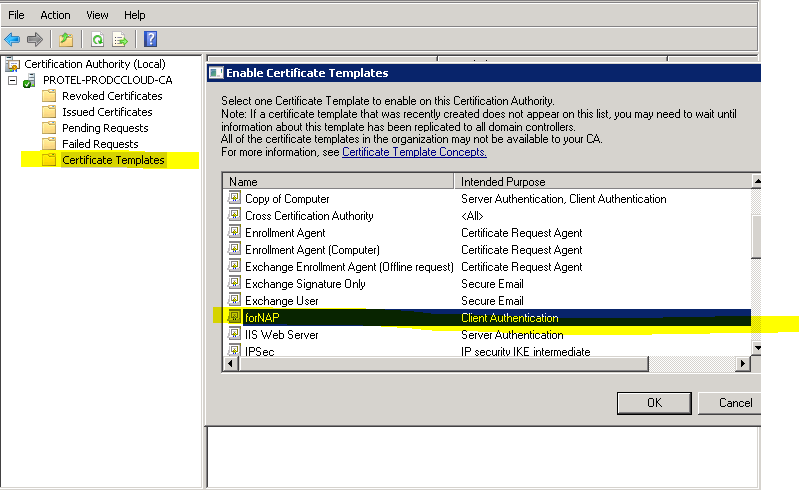Click the Back arrow in the toolbar
The image size is (799, 490).
(12, 39)
